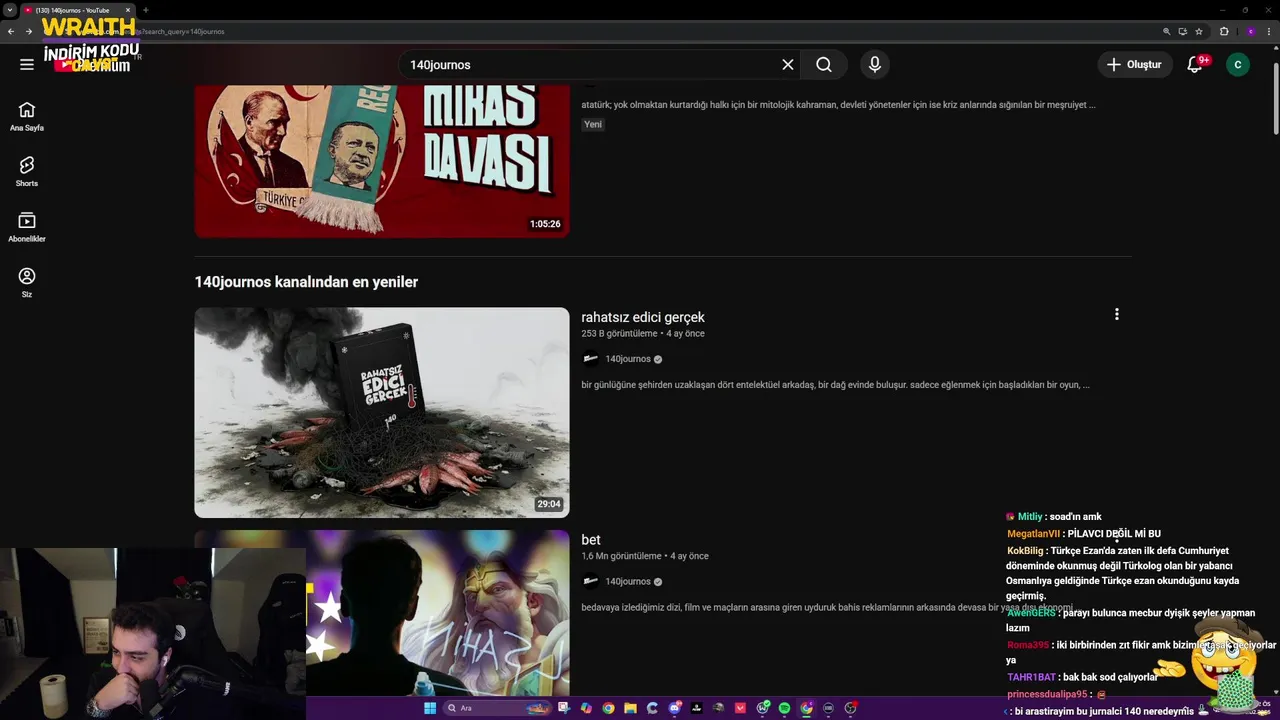Open options menu for rahatsız edici gerçek

(1117, 314)
